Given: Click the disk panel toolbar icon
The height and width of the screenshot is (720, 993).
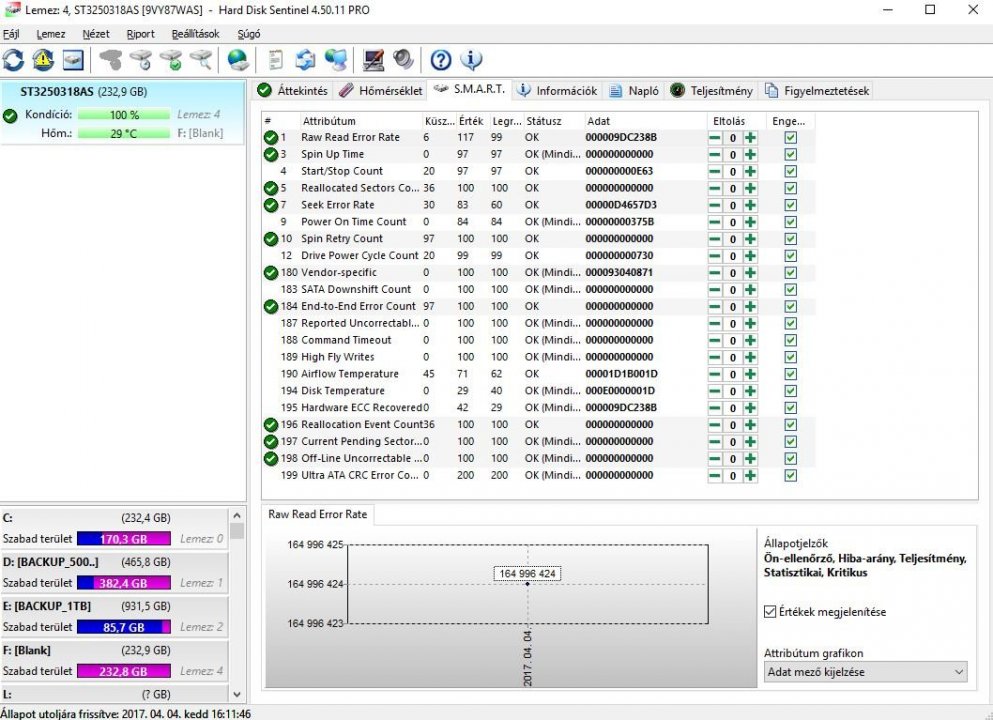Looking at the screenshot, I should [73, 60].
